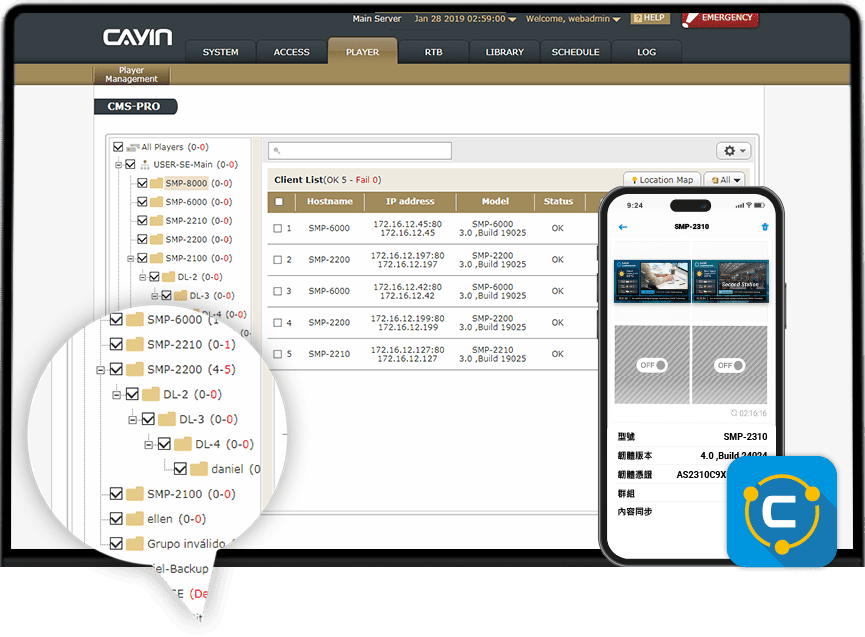The image size is (865, 637).
Task: Click the SMP-6000 (0-0) folder icon
Action: coord(157,202)
